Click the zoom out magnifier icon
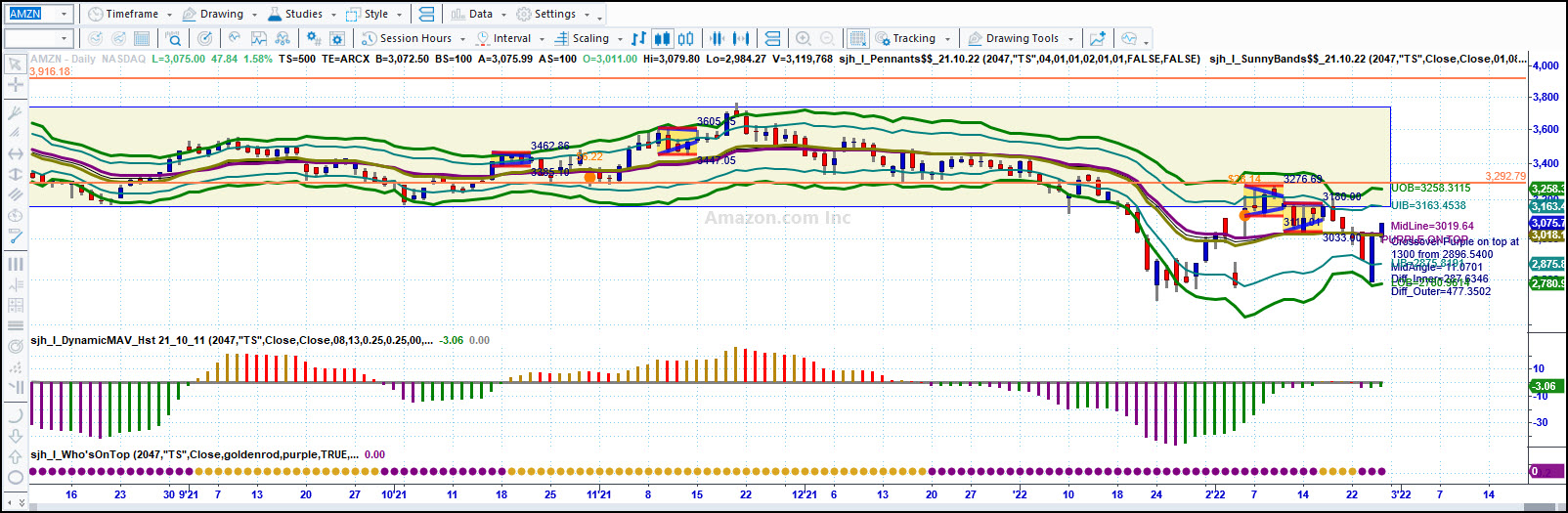The image size is (1568, 513). [x=827, y=38]
